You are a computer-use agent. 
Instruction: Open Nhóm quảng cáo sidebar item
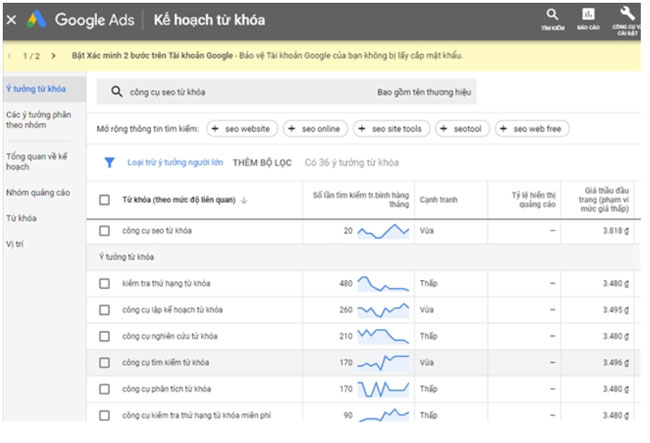coord(38,193)
